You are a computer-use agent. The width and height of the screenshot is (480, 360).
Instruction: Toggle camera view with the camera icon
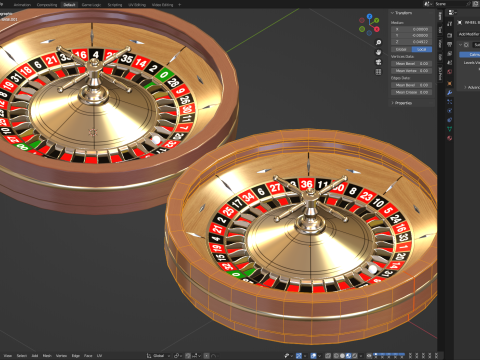click(x=378, y=62)
